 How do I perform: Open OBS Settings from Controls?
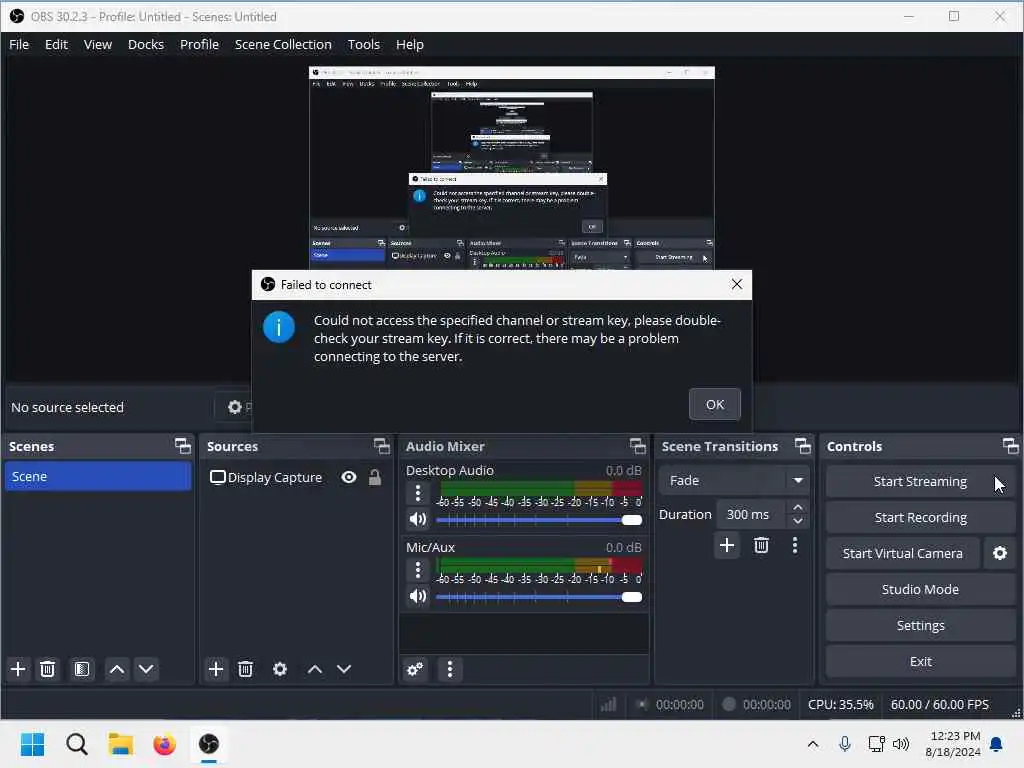[920, 626]
